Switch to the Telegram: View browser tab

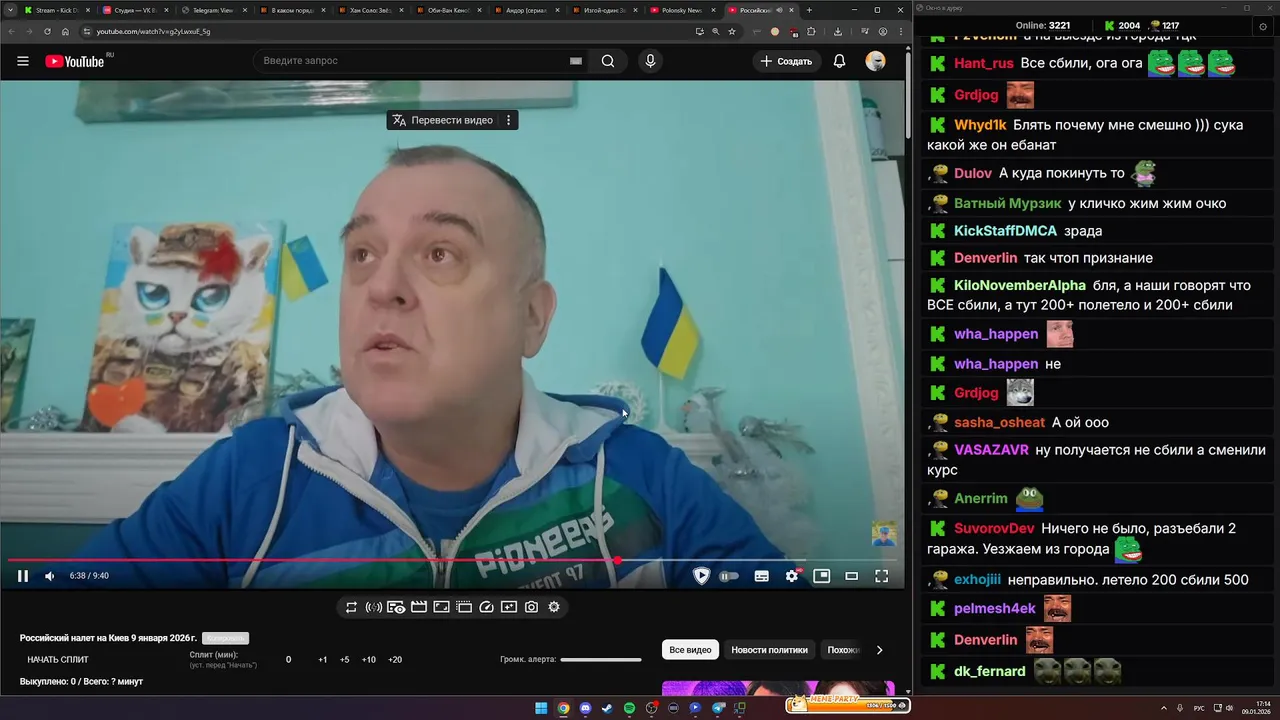pyautogui.click(x=213, y=10)
